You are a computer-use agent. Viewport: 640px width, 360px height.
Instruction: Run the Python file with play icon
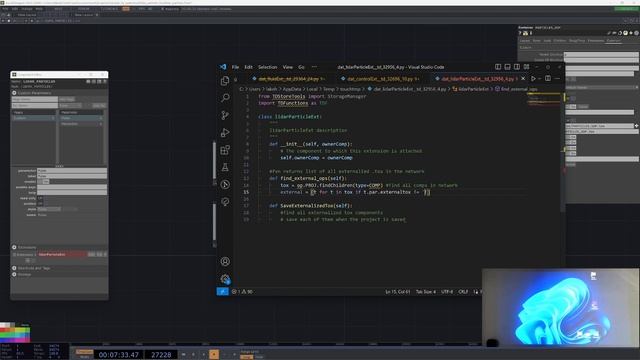(533, 78)
